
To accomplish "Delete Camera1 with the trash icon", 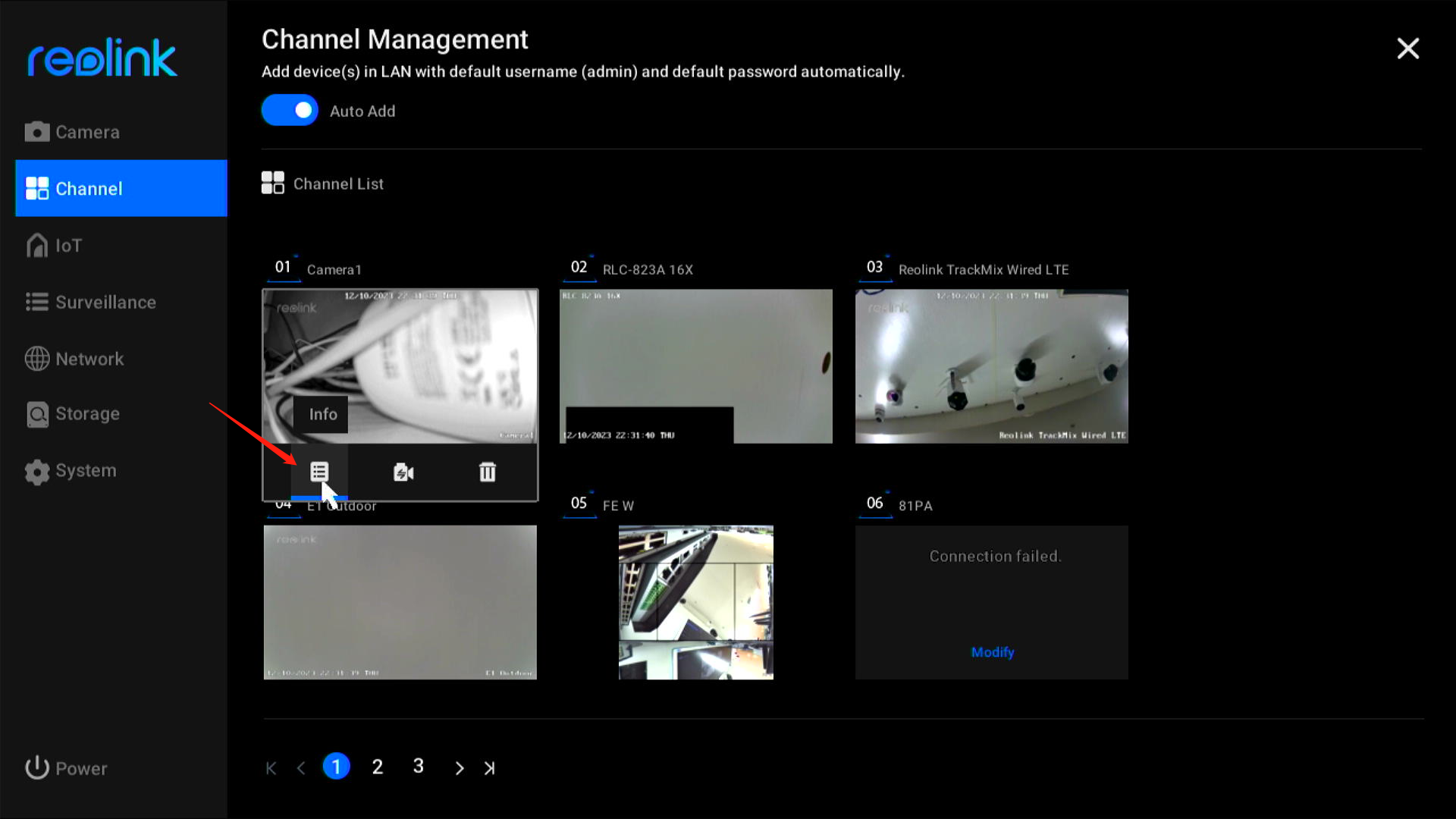I will pyautogui.click(x=488, y=472).
